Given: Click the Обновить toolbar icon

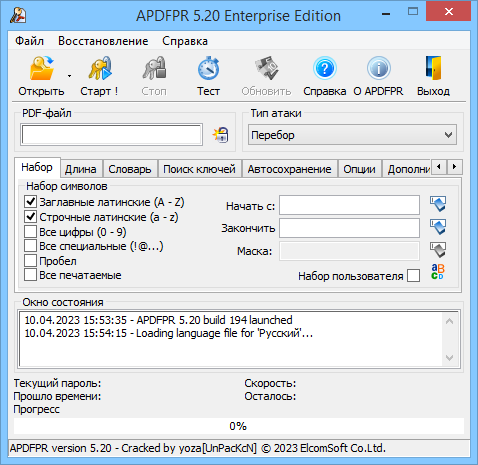Looking at the screenshot, I should pyautogui.click(x=266, y=69).
